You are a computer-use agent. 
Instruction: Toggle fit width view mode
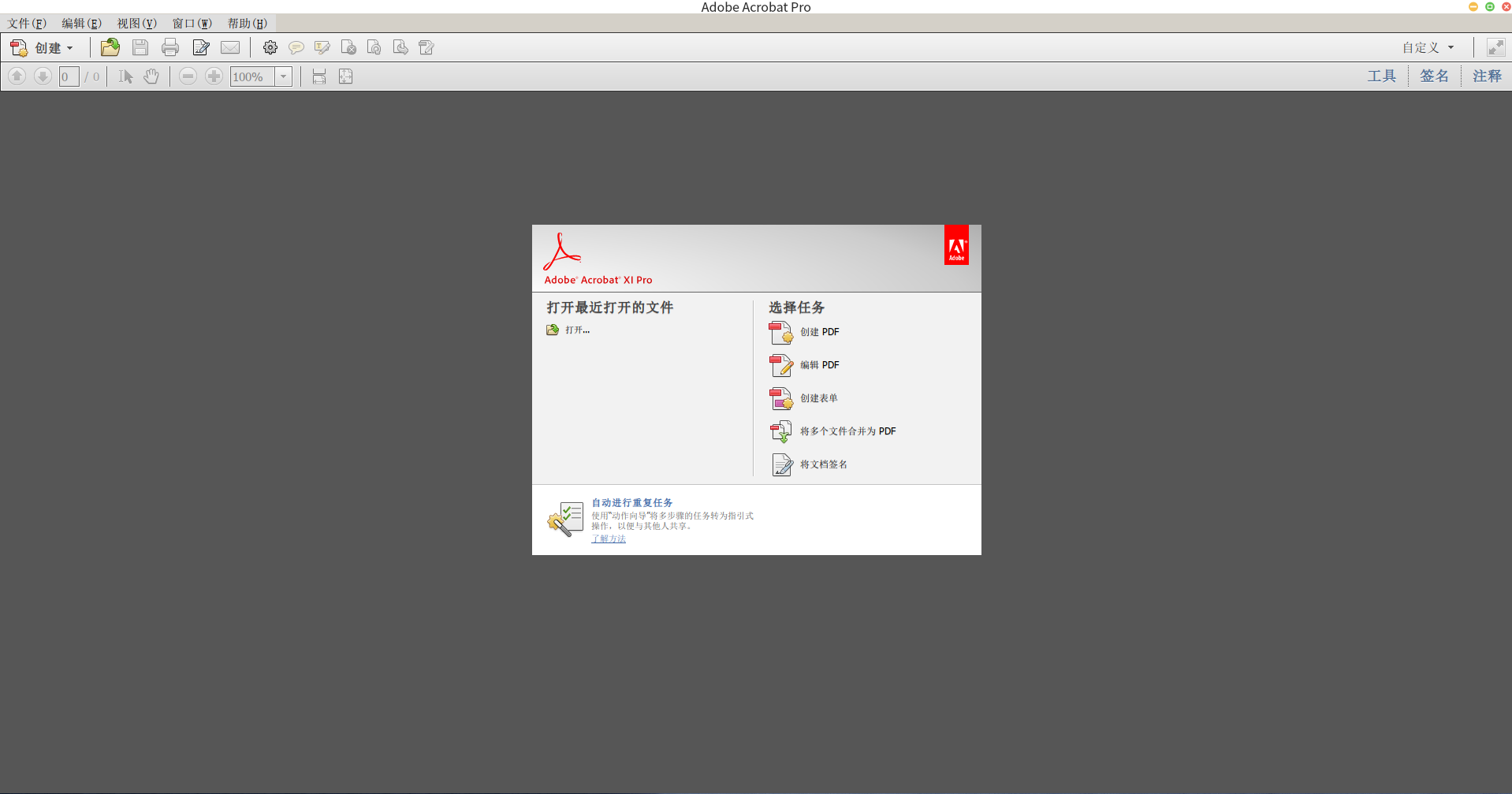click(318, 76)
